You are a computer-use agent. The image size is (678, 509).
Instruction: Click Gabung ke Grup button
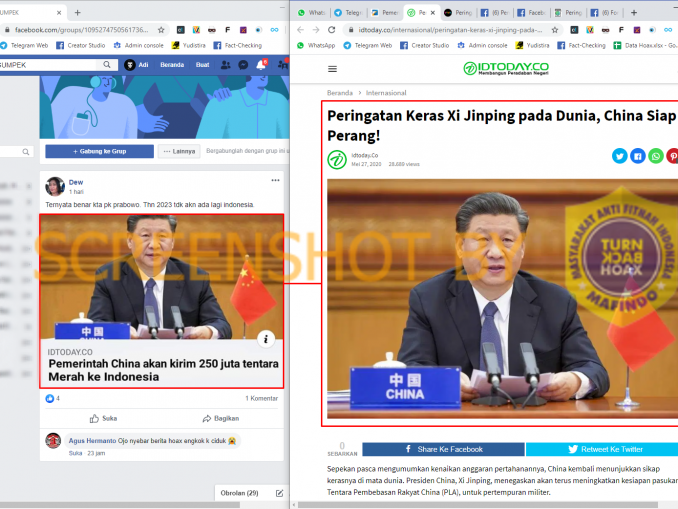coord(99,151)
